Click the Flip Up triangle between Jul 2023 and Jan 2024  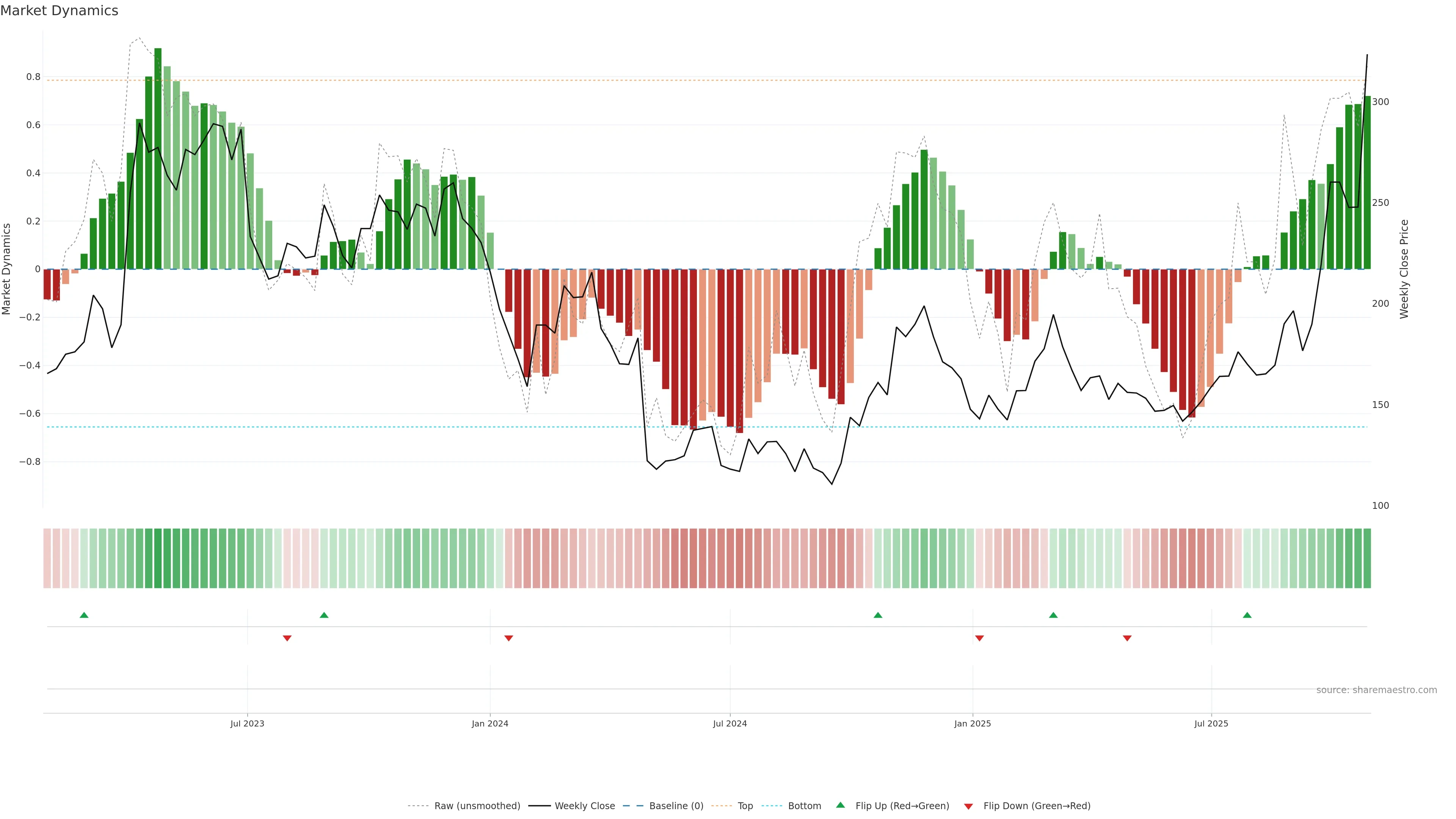(324, 615)
